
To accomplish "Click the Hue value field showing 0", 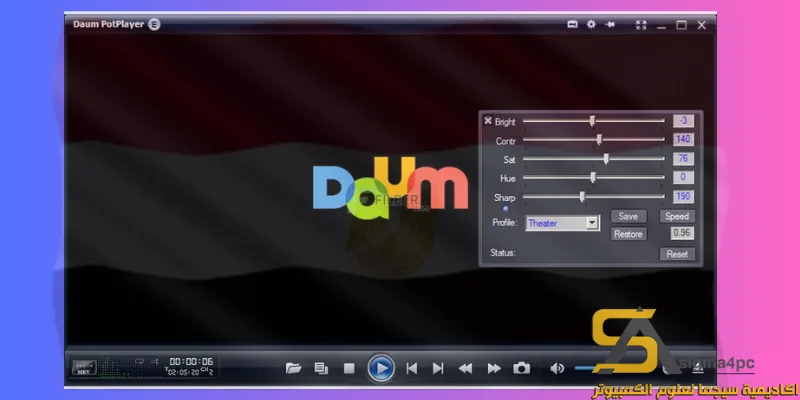I will (x=684, y=177).
